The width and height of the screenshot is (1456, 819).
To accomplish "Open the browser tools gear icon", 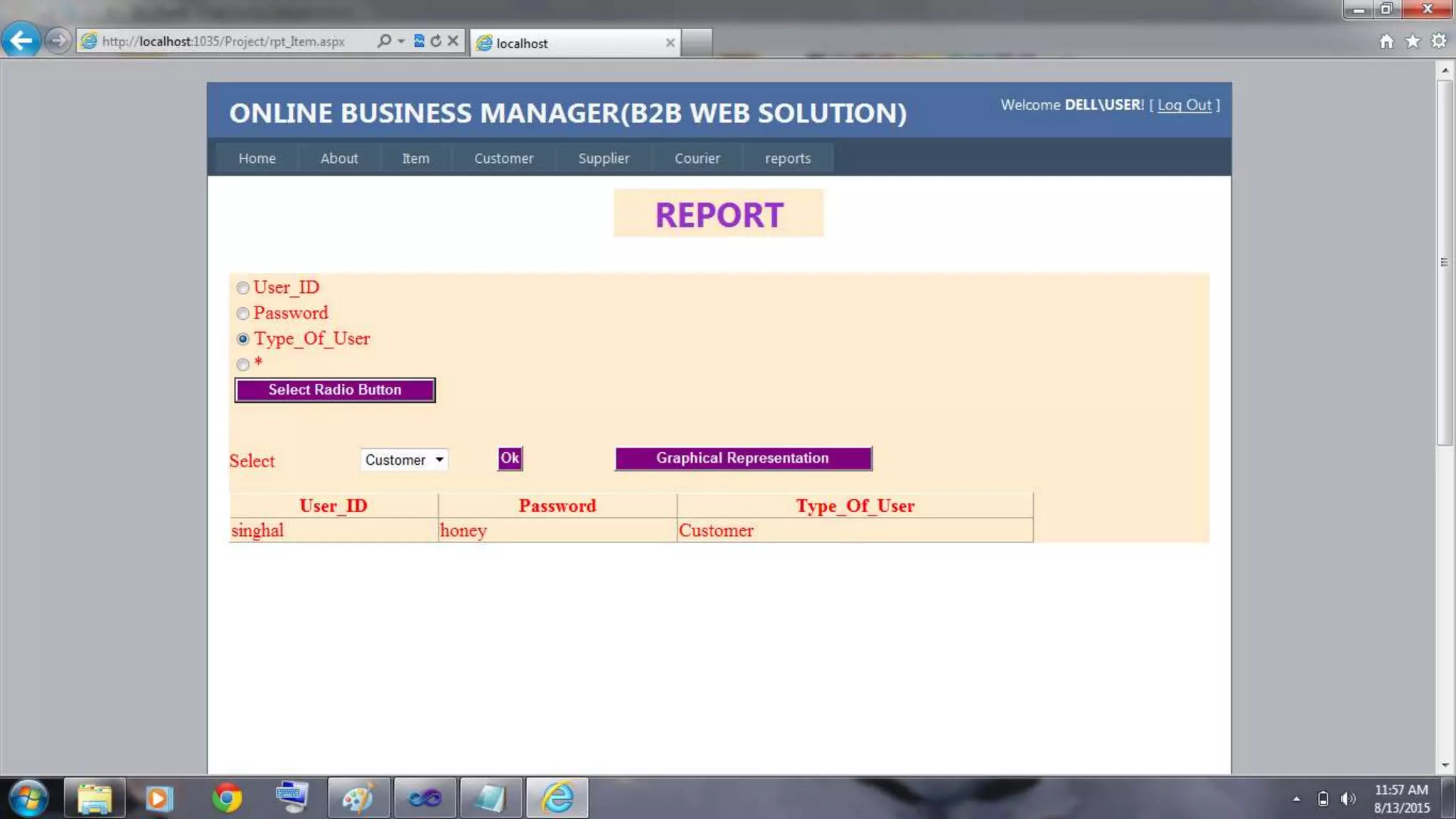I will click(1439, 41).
